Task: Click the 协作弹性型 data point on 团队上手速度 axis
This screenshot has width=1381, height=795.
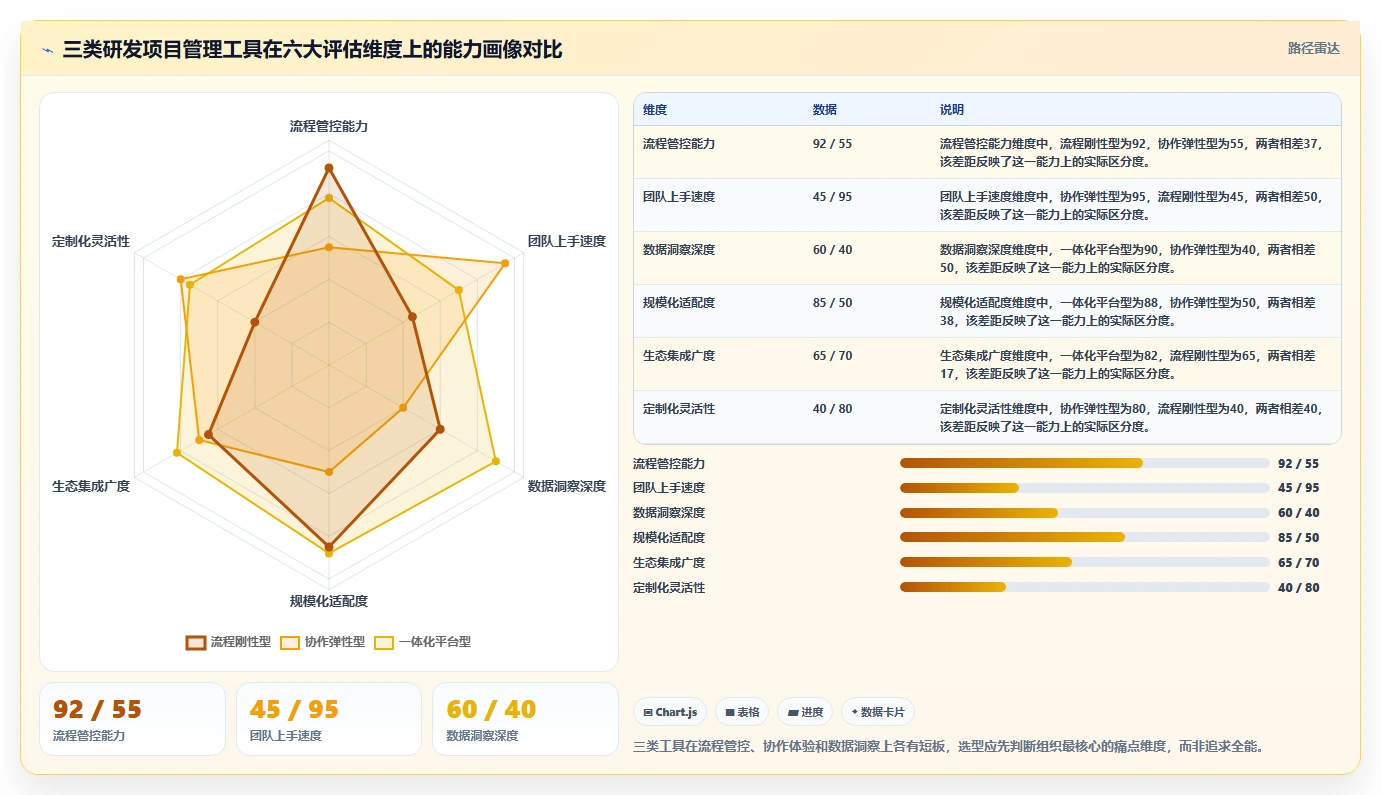Action: pyautogui.click(x=505, y=263)
